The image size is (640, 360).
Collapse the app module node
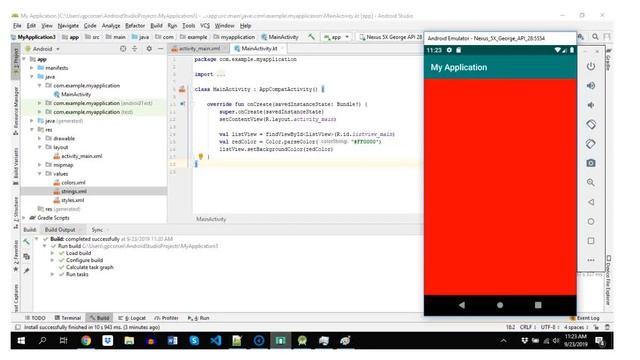pyautogui.click(x=24, y=59)
